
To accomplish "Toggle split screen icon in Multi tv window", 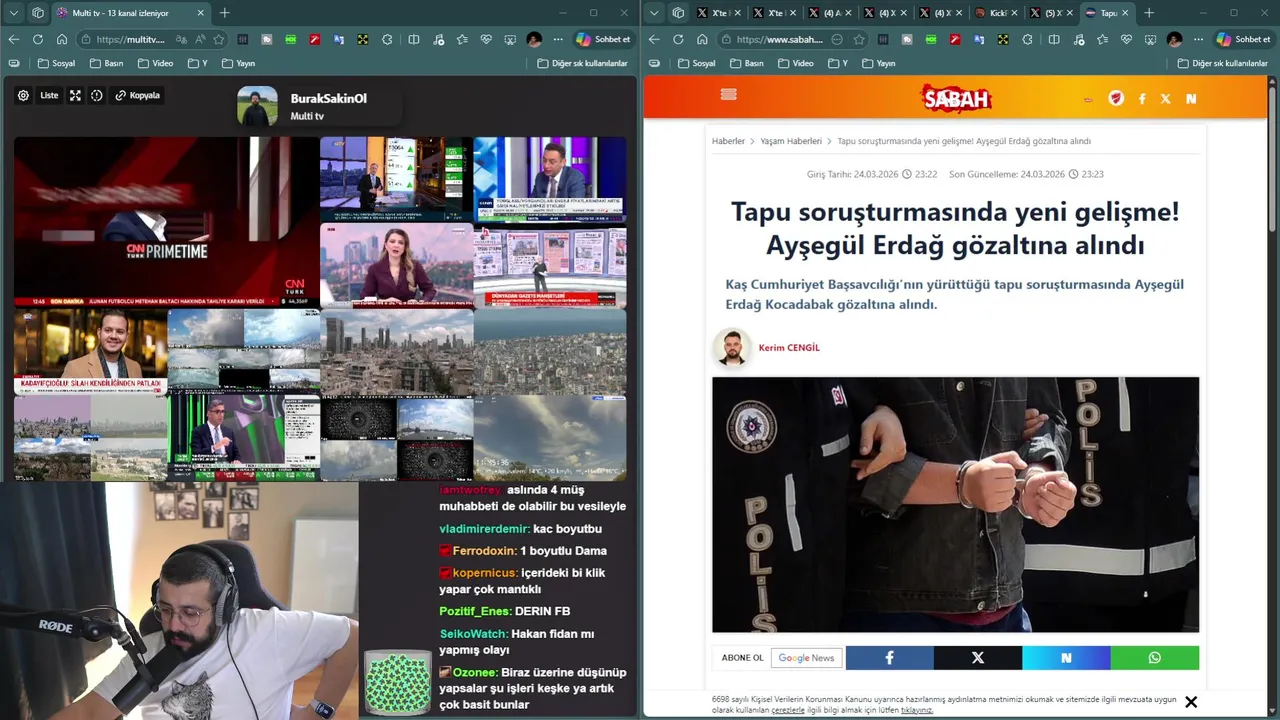I will coord(414,39).
